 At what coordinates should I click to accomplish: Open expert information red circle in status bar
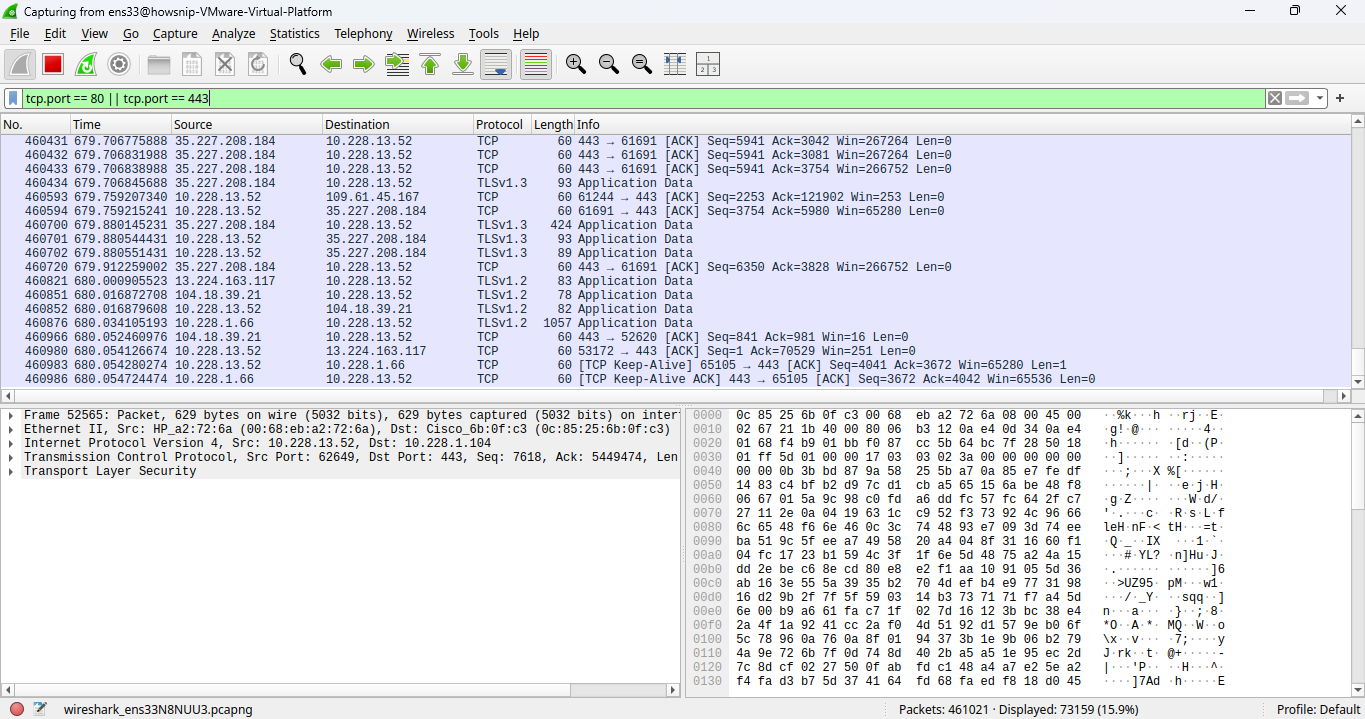(x=16, y=709)
